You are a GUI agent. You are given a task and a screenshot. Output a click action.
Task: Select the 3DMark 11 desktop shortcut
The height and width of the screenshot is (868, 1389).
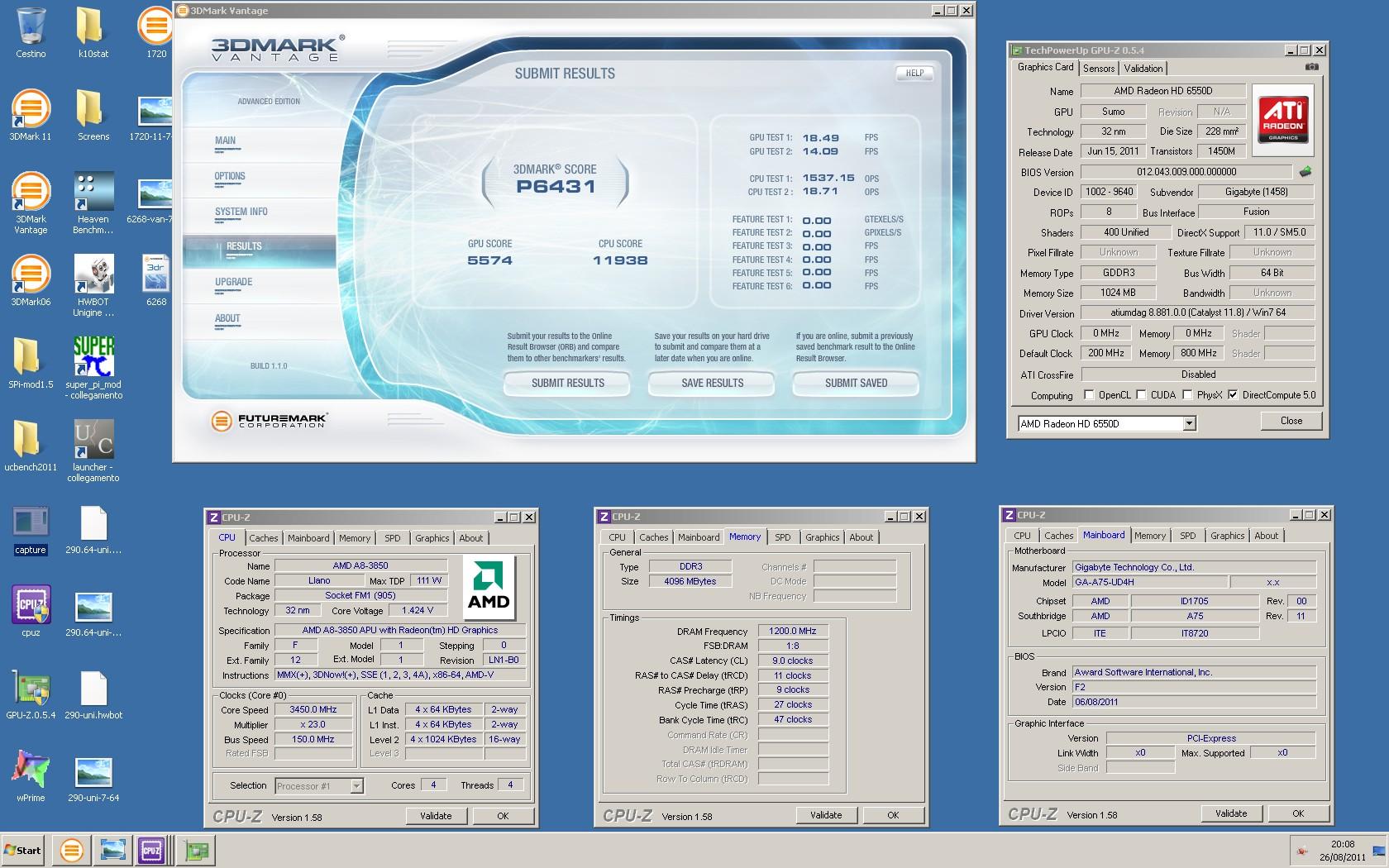[x=31, y=116]
